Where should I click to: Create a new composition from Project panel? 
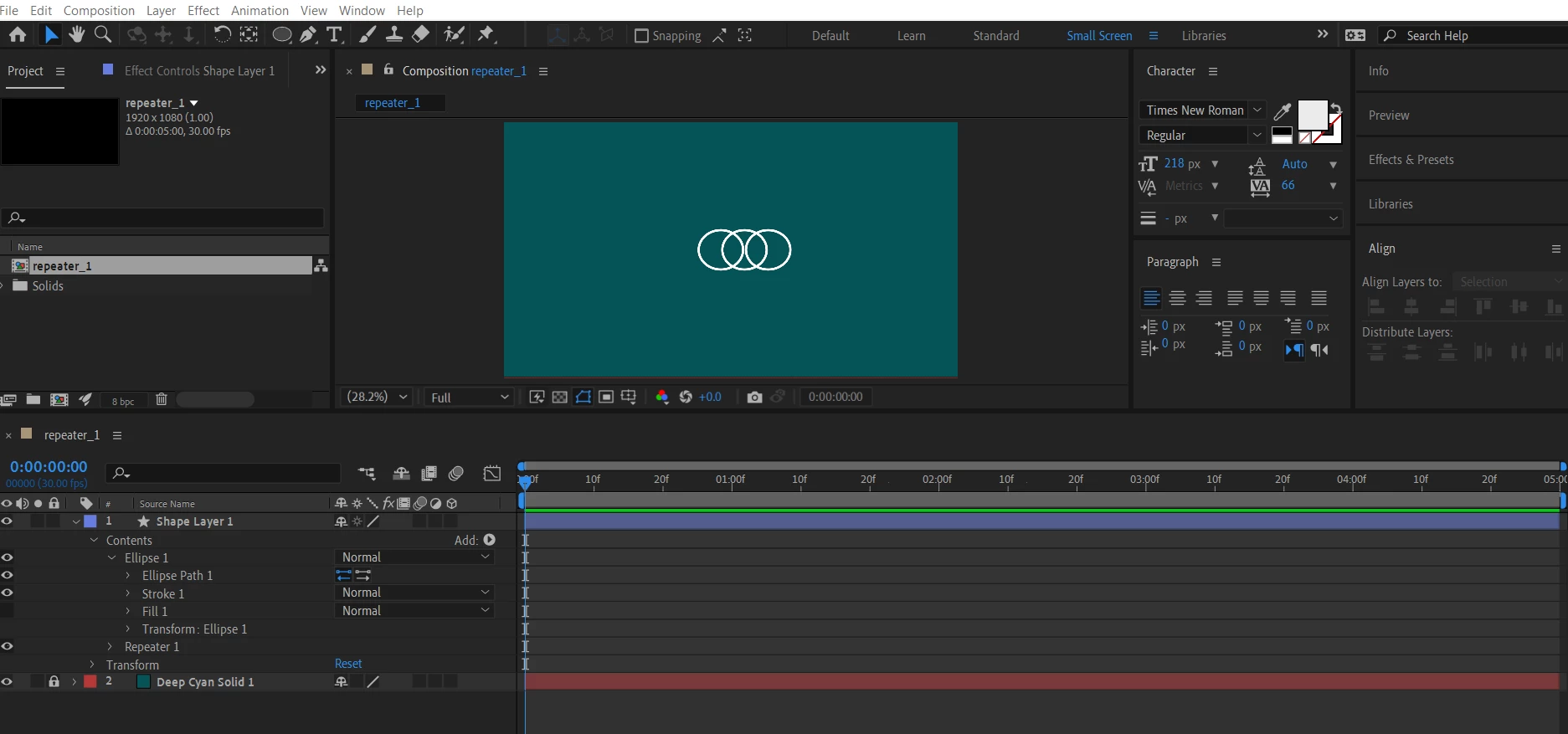59,400
